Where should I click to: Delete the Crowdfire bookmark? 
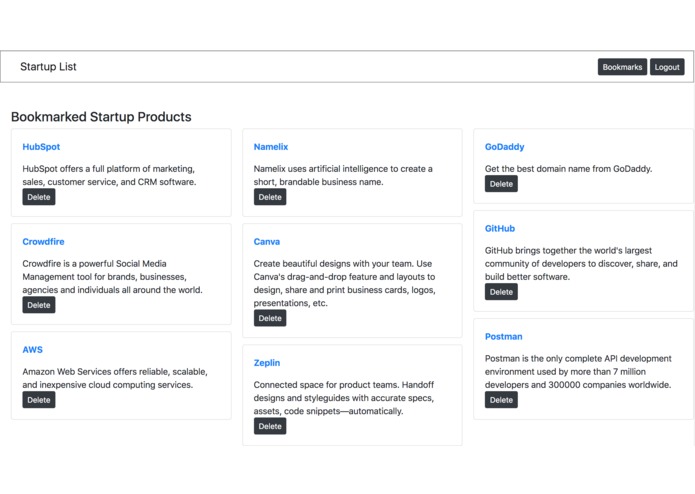click(39, 305)
